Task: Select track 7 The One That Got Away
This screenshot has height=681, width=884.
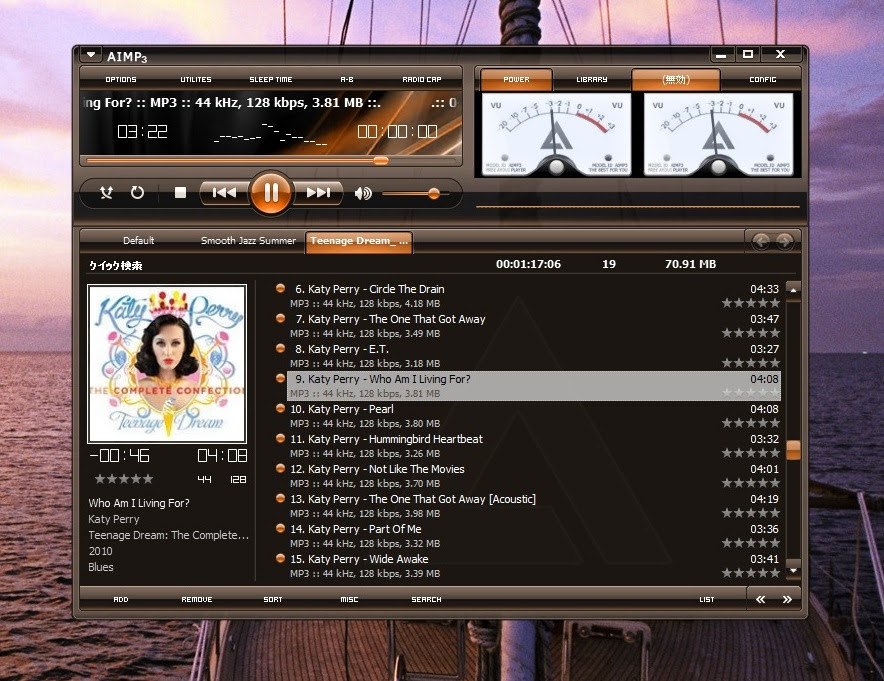Action: [534, 326]
